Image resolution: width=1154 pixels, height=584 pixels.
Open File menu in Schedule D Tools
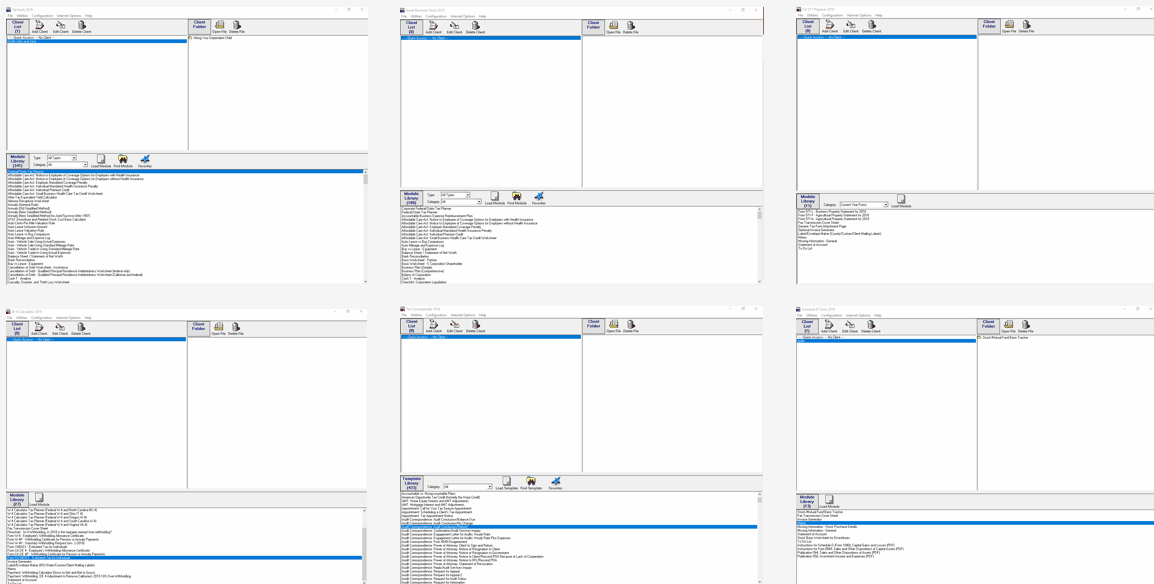799,315
